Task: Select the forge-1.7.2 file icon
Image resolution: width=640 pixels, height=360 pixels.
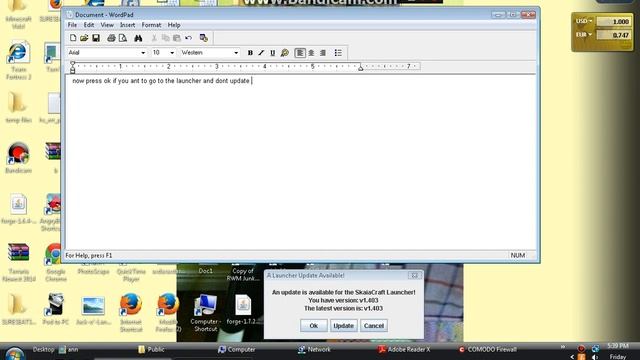Action: 243,310
